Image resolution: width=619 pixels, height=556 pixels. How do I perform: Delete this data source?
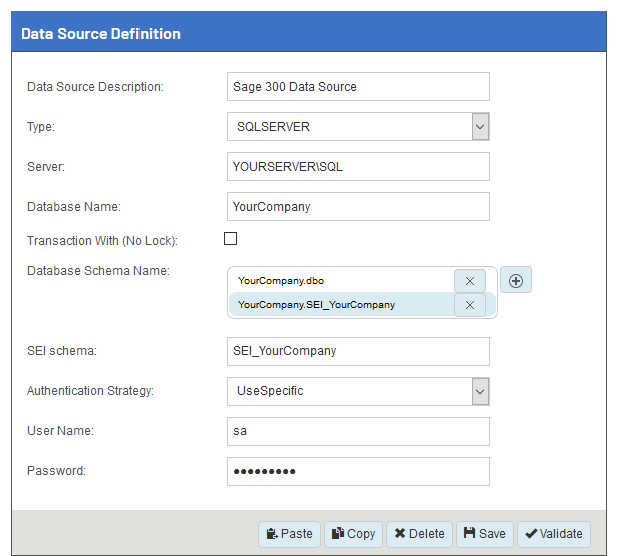click(x=419, y=534)
